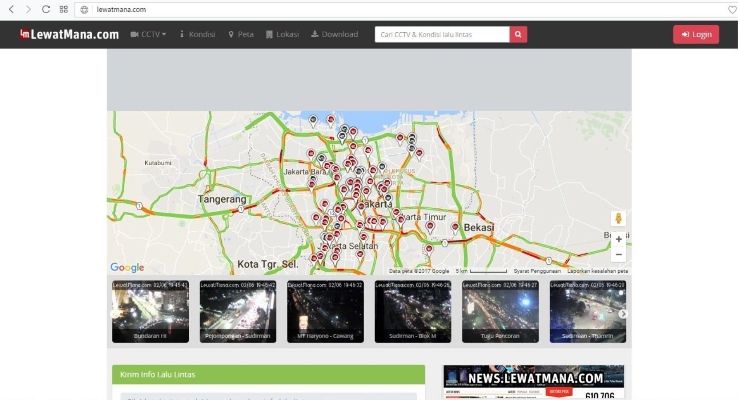The width and height of the screenshot is (738, 400).
Task: Click the red Login button
Action: tap(696, 34)
